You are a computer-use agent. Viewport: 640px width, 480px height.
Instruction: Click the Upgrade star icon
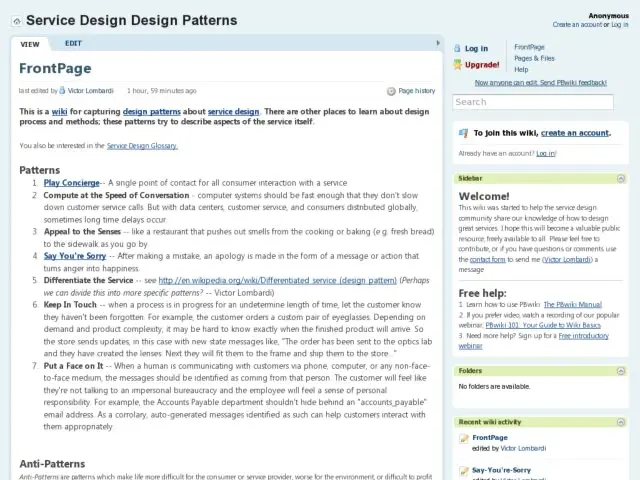click(x=459, y=65)
